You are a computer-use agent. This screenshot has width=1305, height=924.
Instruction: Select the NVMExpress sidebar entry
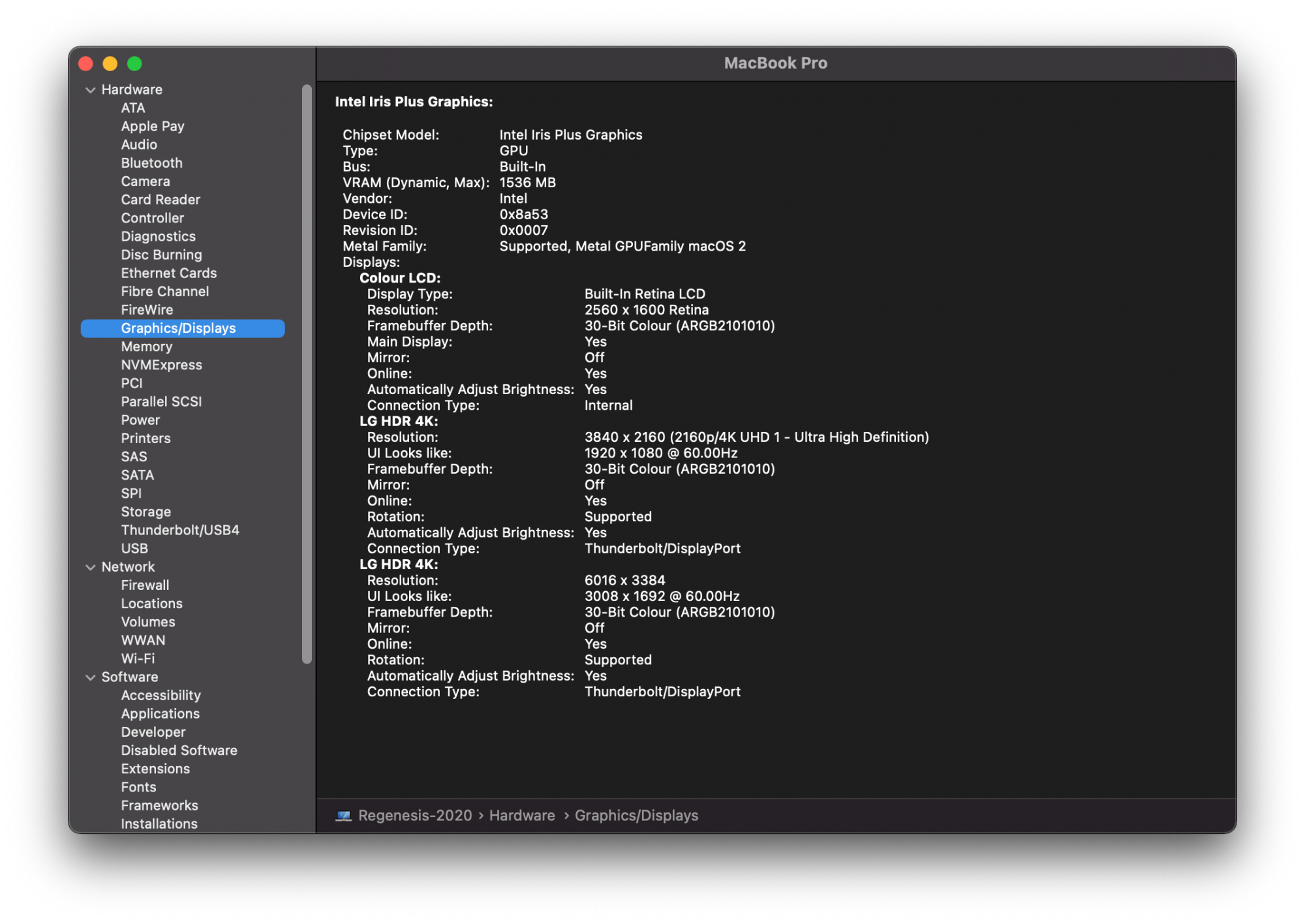(x=161, y=364)
